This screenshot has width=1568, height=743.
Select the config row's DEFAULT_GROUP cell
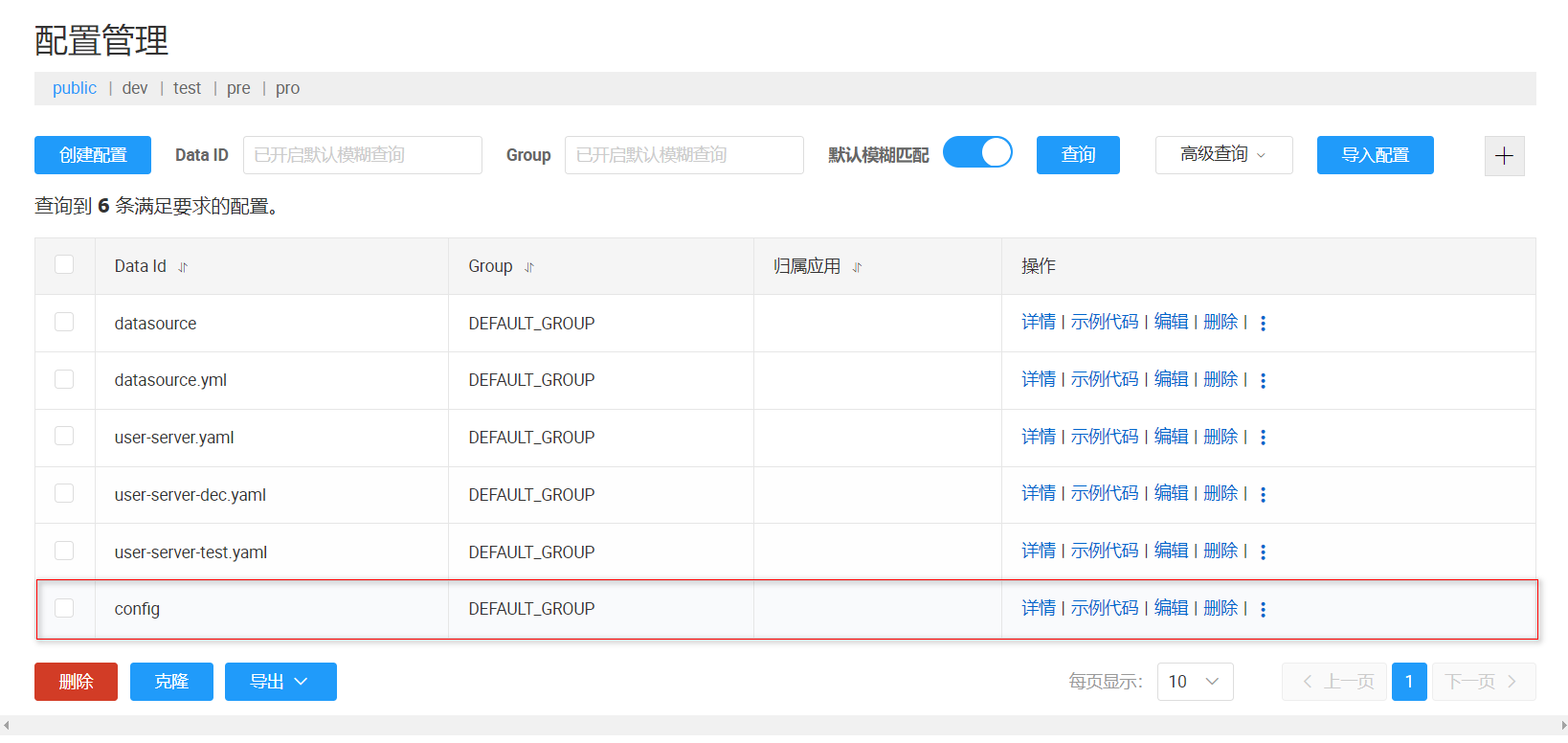pyautogui.click(x=601, y=609)
